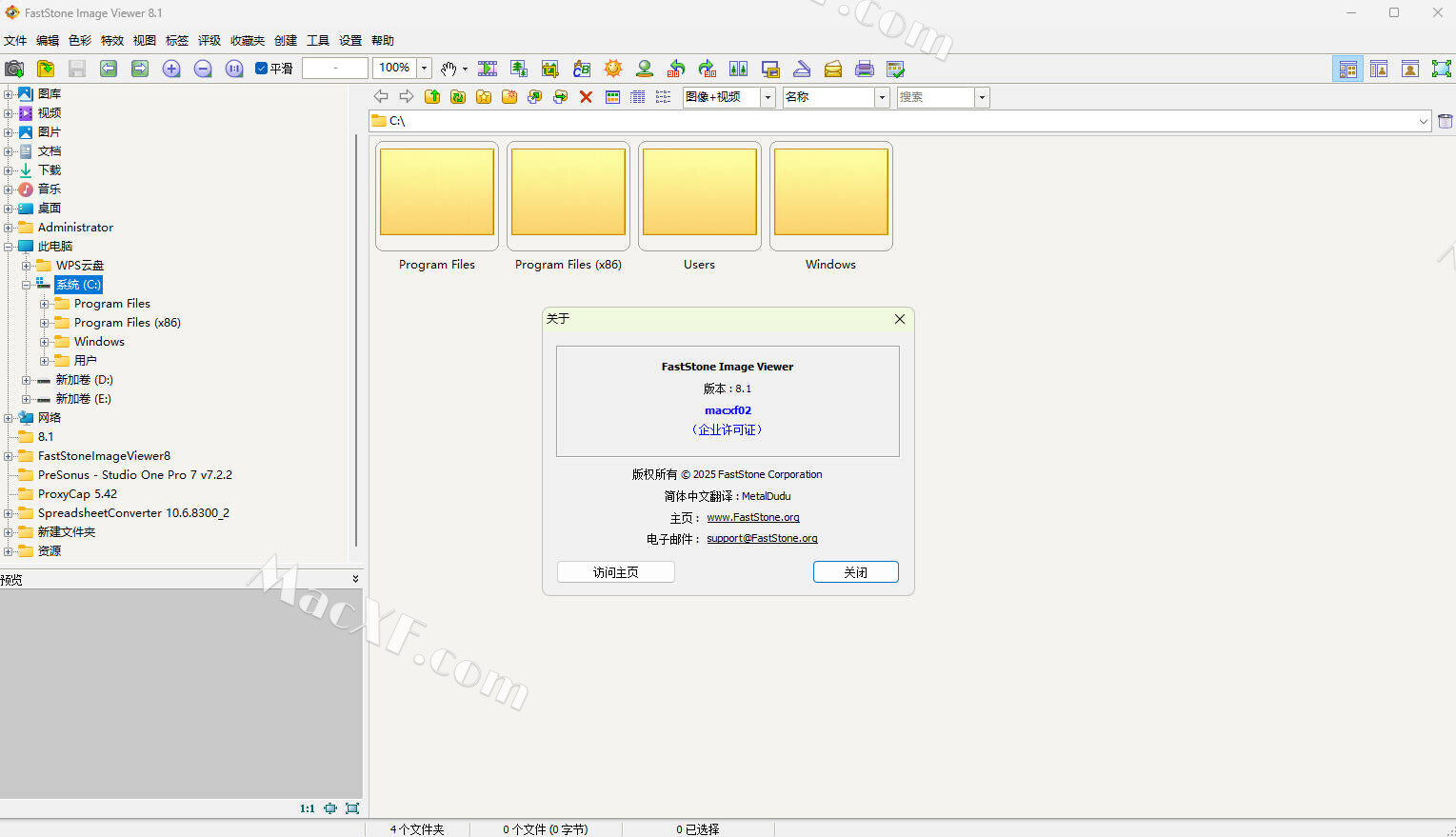Open the 编辑 menu
Screen dimensions: 1456x837
pos(48,40)
